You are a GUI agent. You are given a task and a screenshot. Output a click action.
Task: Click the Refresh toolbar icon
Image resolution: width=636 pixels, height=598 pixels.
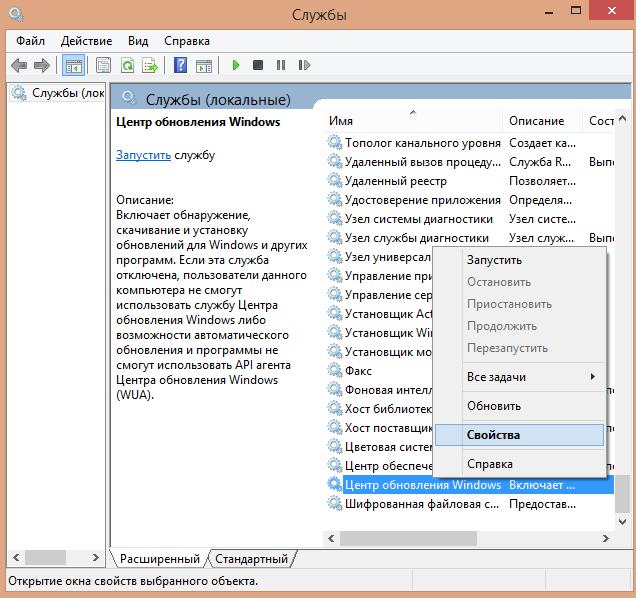[127, 65]
